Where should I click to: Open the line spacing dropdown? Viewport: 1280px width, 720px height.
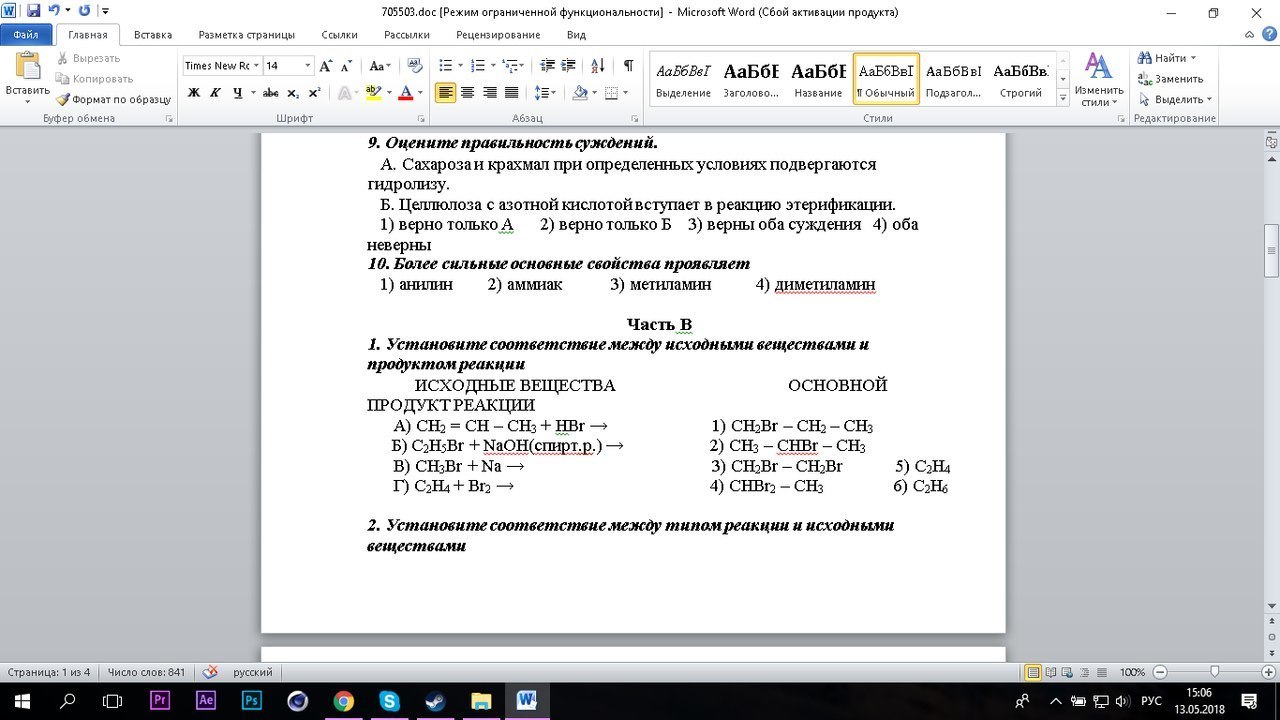pos(545,93)
